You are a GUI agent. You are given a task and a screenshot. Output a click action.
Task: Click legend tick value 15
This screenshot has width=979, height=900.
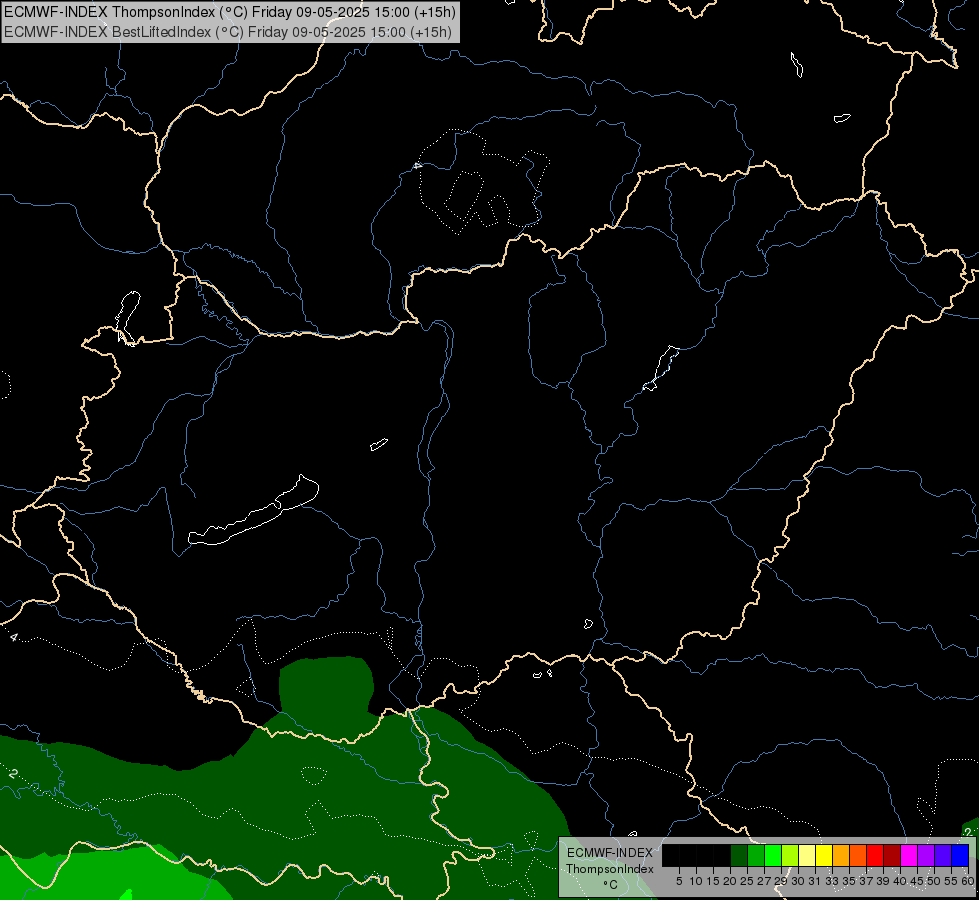[713, 881]
